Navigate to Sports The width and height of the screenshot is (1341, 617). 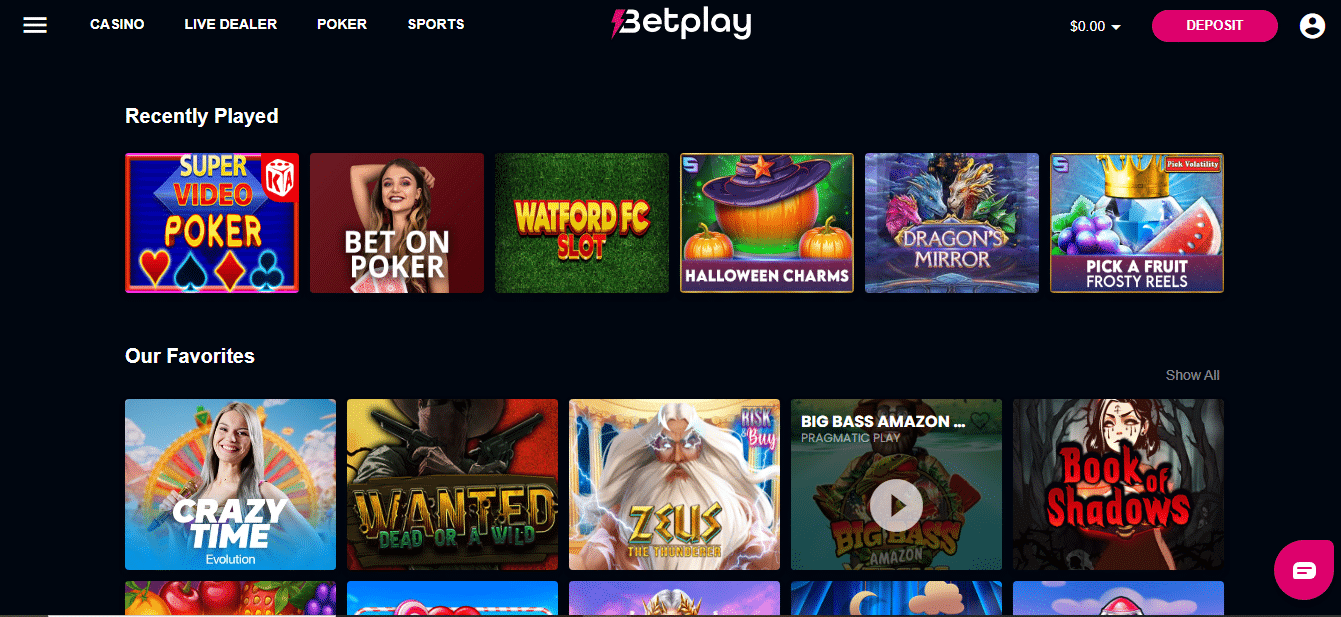(x=436, y=24)
